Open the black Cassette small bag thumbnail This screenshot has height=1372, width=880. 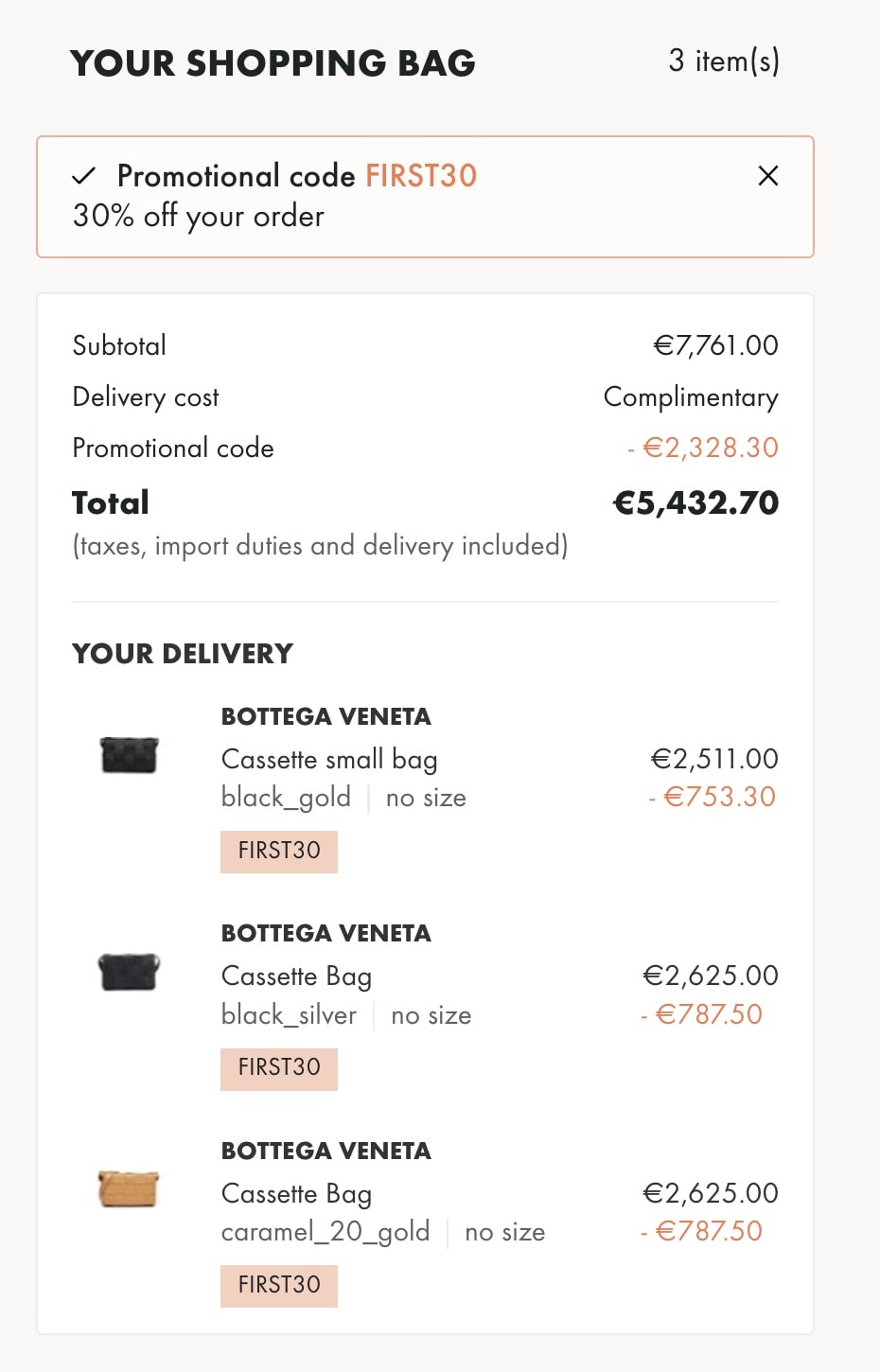pos(129,755)
